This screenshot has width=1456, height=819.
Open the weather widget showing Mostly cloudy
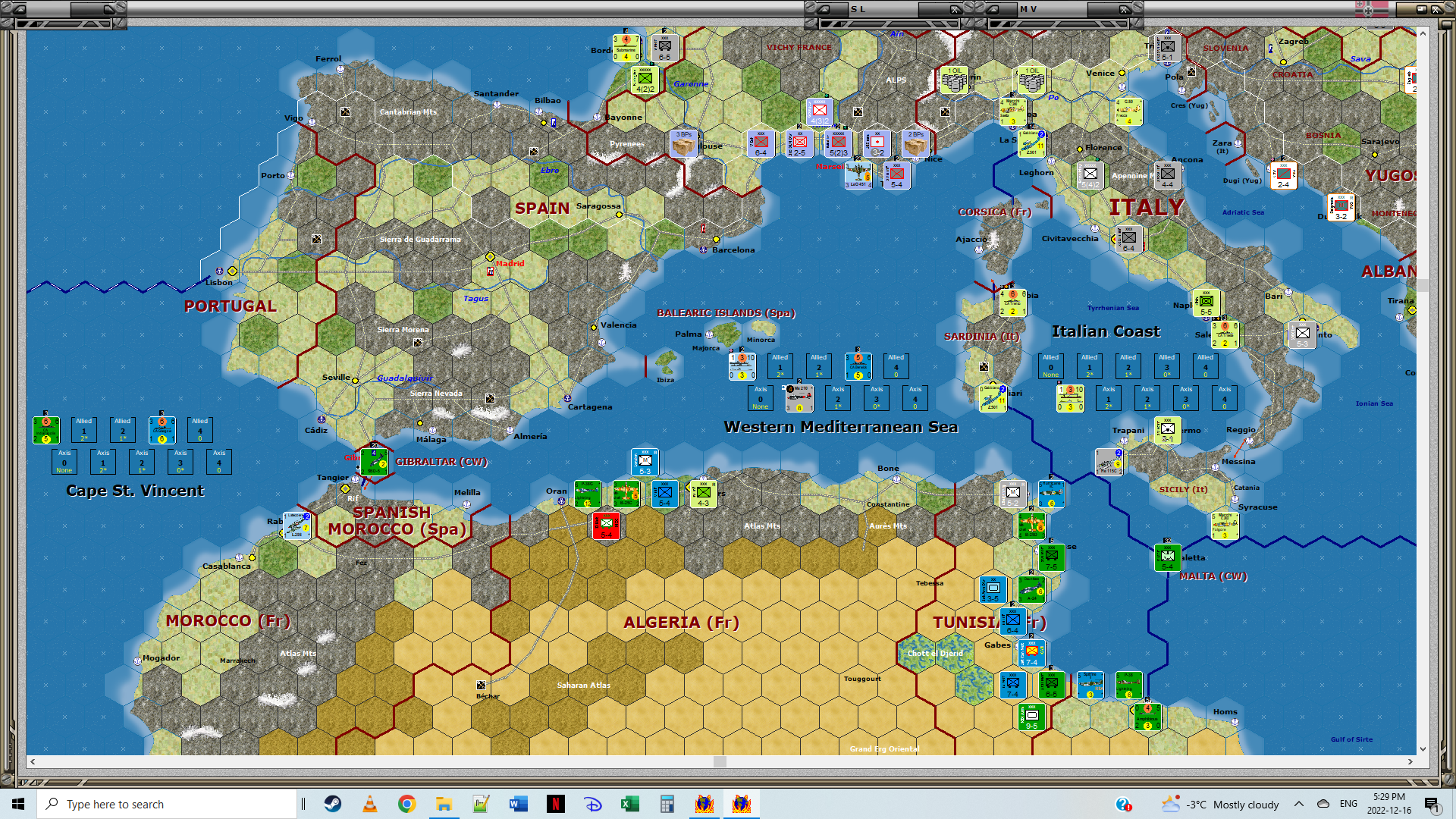tap(1220, 804)
